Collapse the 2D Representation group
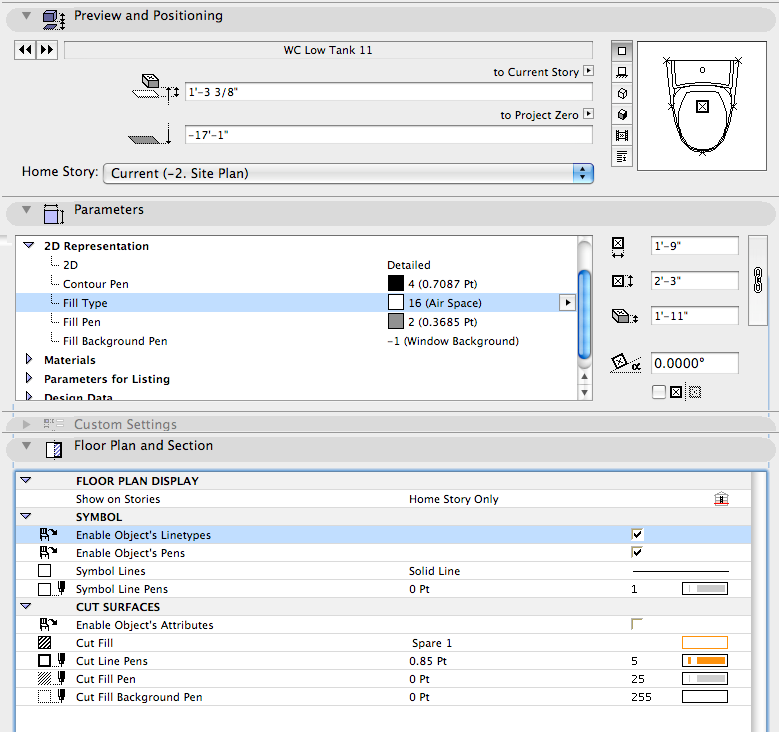The height and width of the screenshot is (732, 779). tap(29, 245)
